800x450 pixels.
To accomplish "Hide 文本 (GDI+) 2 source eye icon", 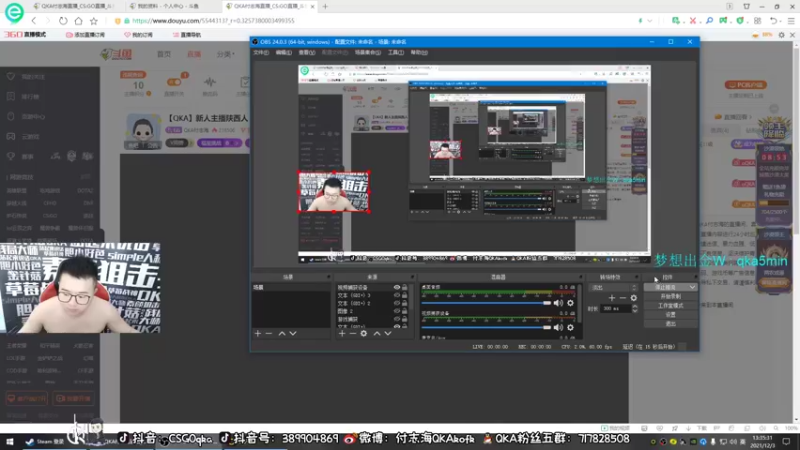I will click(x=396, y=303).
